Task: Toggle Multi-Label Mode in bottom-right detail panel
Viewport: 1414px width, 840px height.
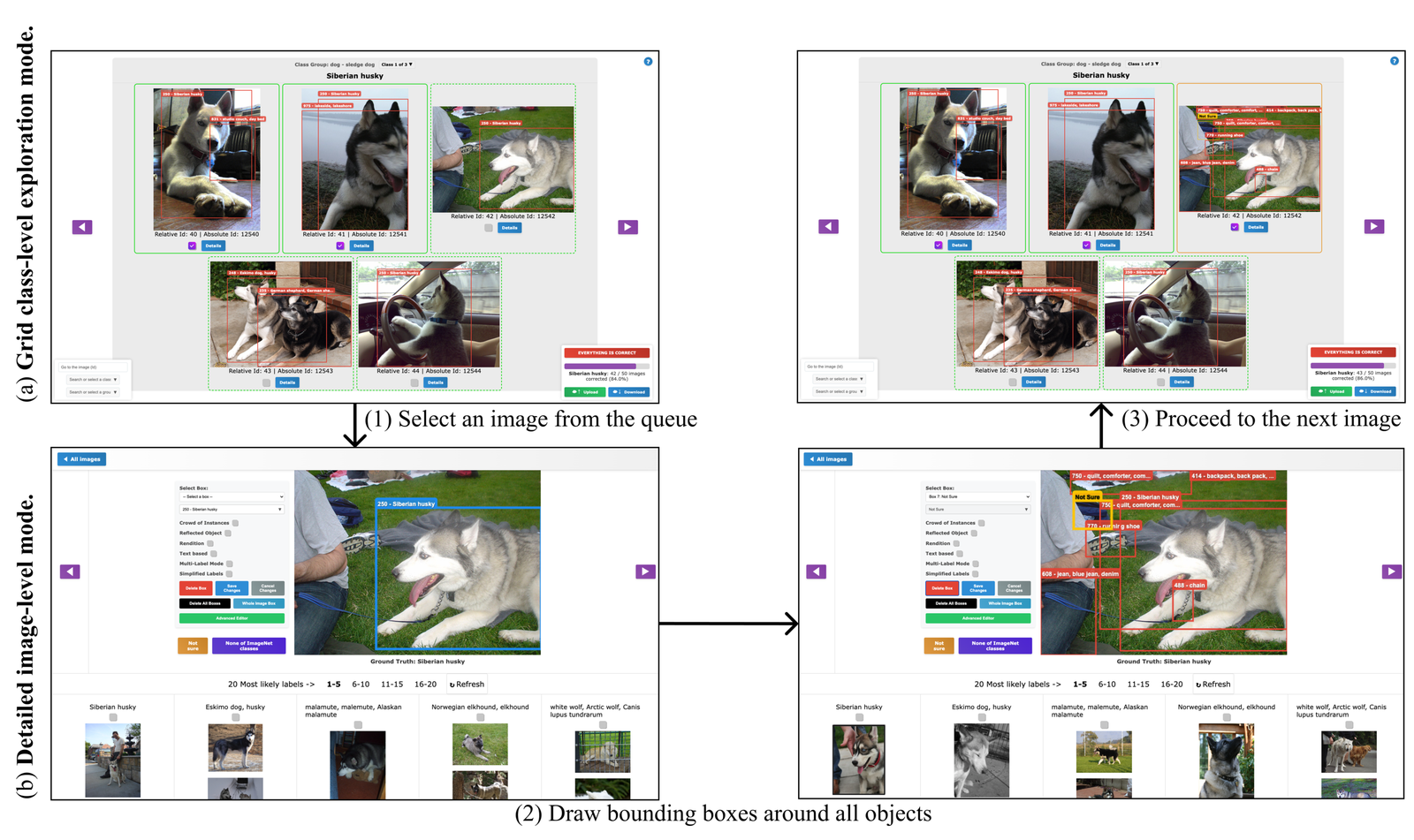Action: click(976, 564)
